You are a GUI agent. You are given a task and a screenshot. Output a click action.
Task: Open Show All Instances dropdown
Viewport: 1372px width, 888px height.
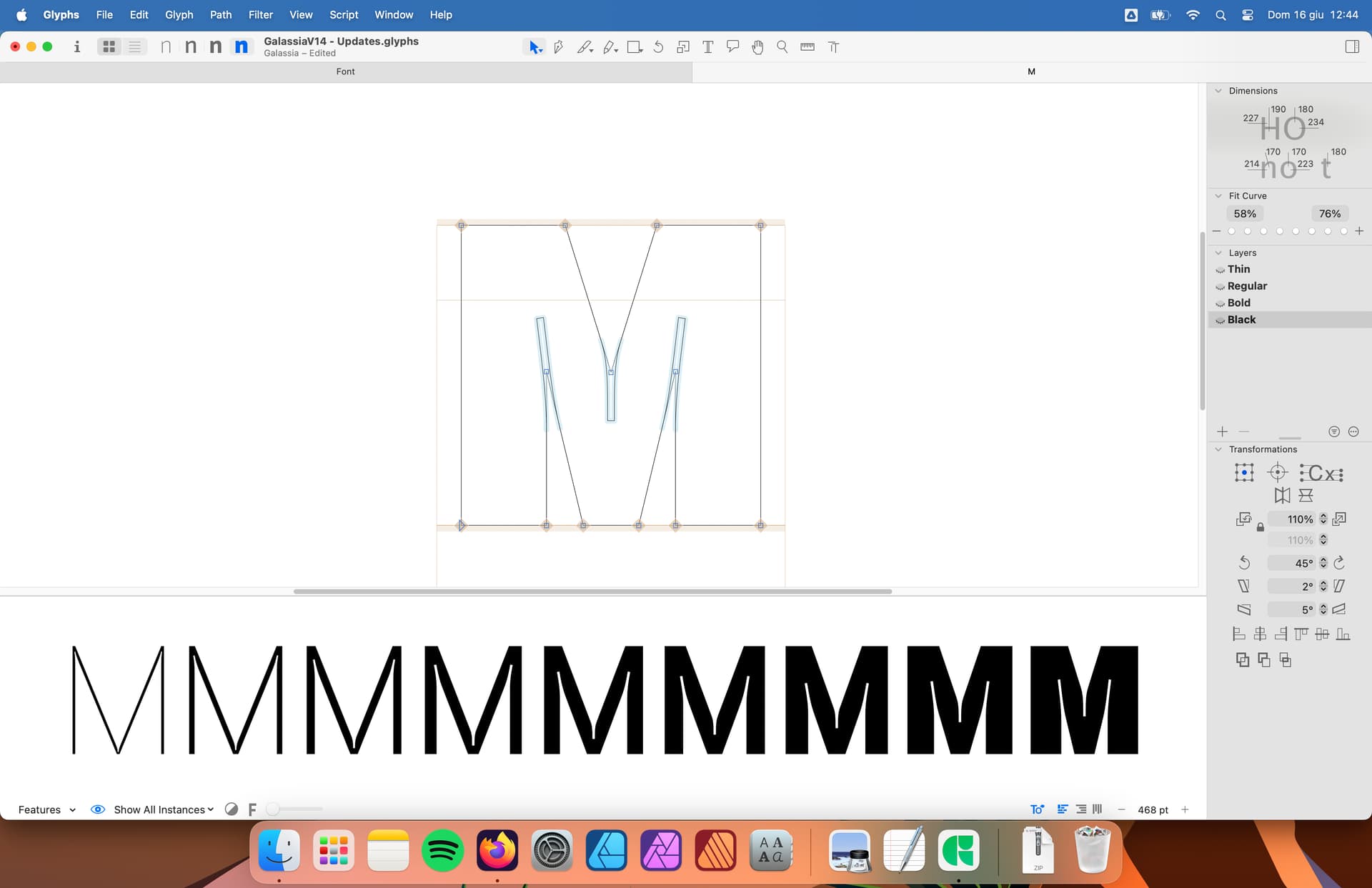pos(164,809)
